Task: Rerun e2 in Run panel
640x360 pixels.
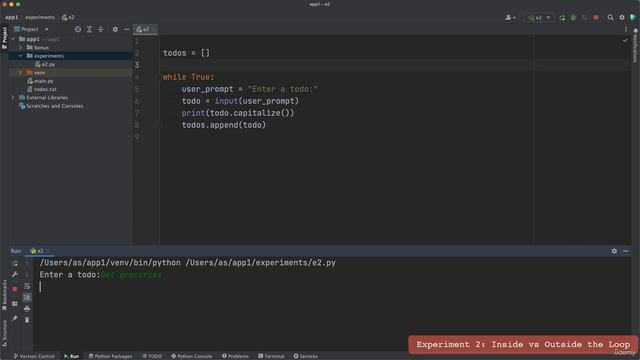Action: click(x=15, y=263)
